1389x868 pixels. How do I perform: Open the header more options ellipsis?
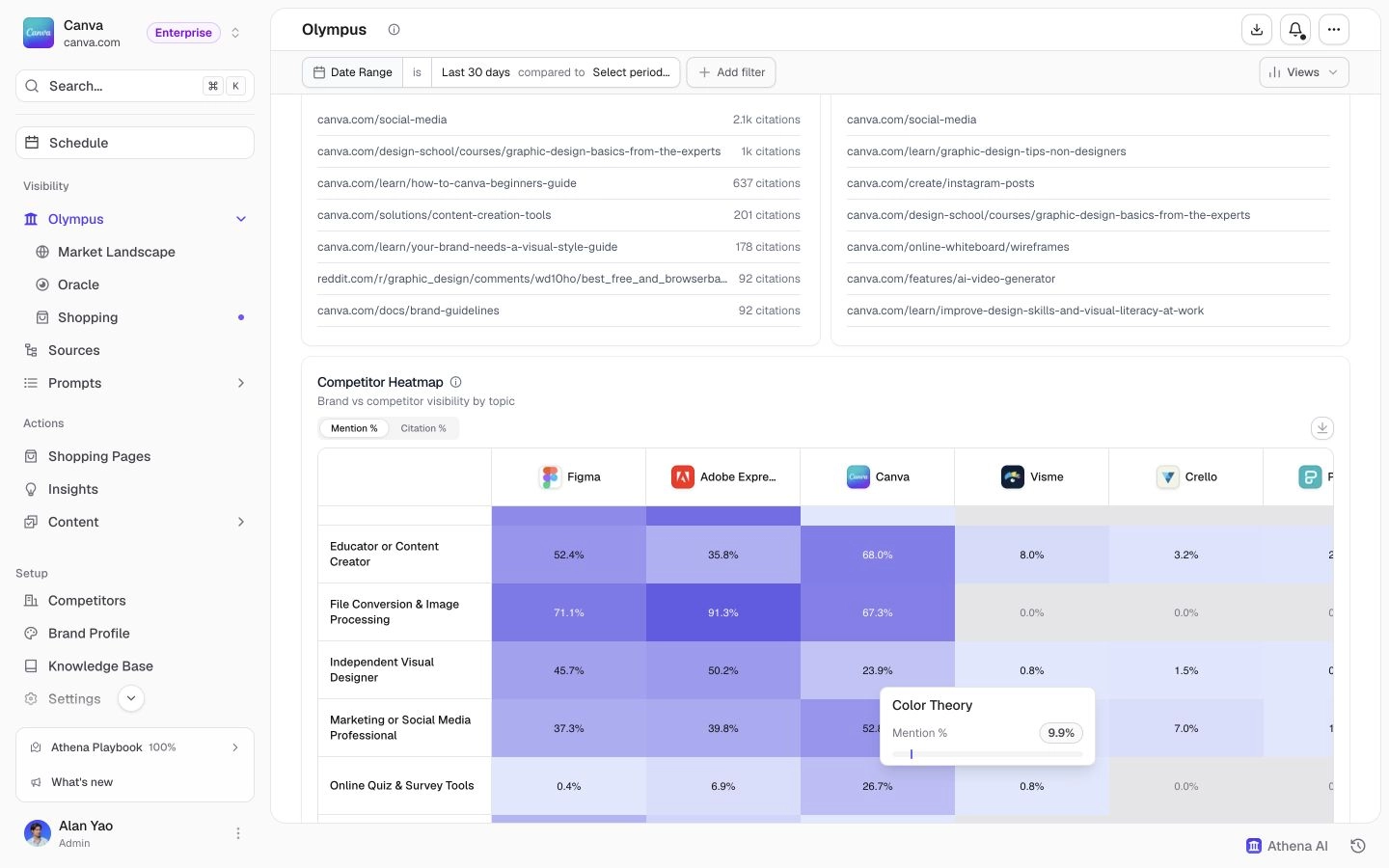(x=1334, y=30)
